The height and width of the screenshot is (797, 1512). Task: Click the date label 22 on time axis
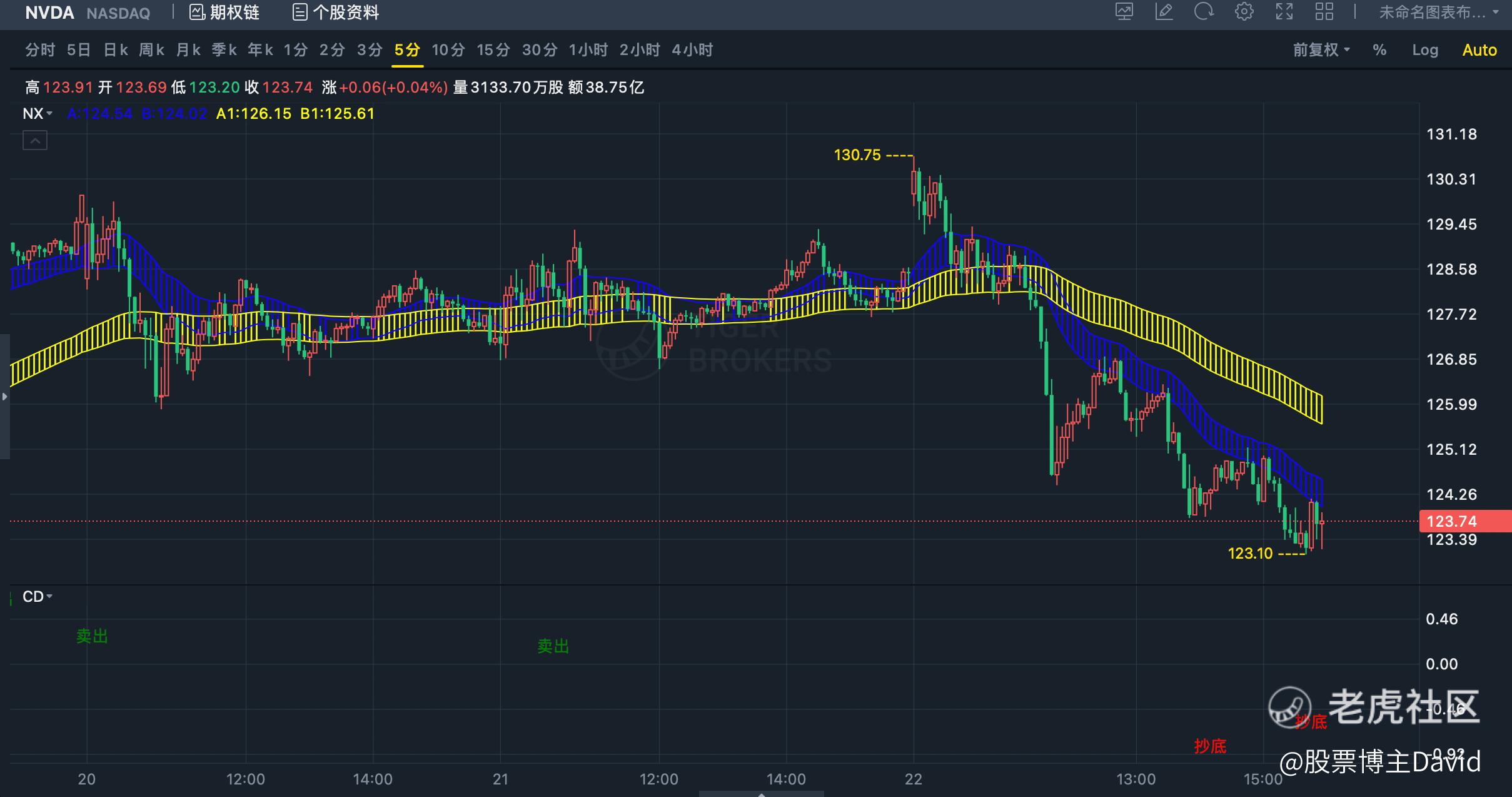(914, 779)
